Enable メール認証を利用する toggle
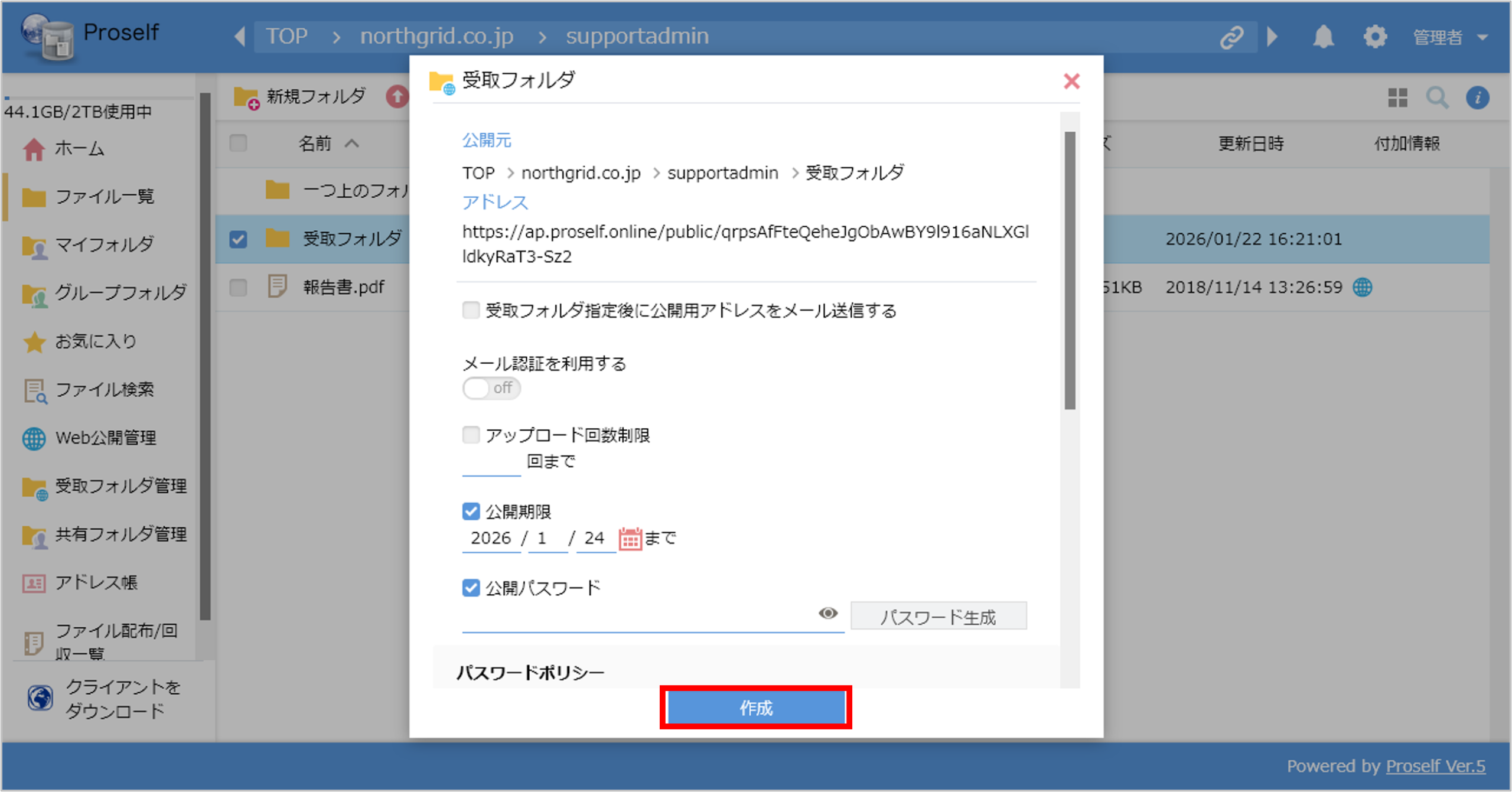Screen dimensions: 1512x792 (x=491, y=388)
